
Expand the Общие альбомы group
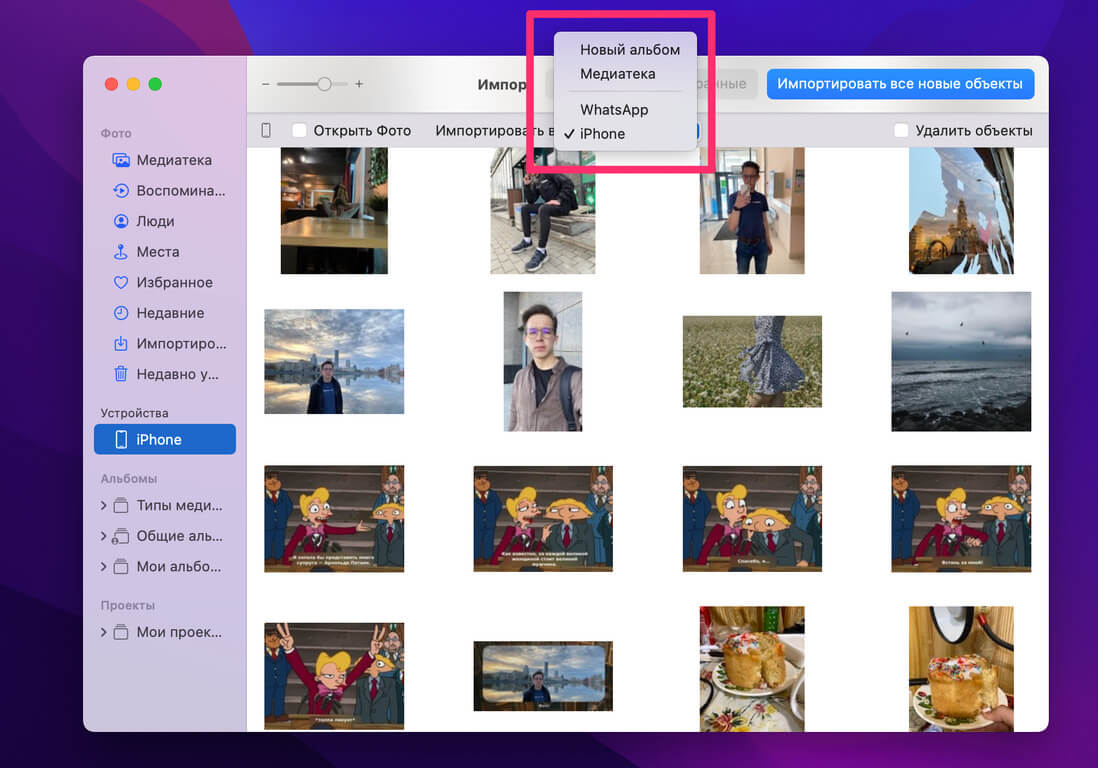pyautogui.click(x=104, y=536)
